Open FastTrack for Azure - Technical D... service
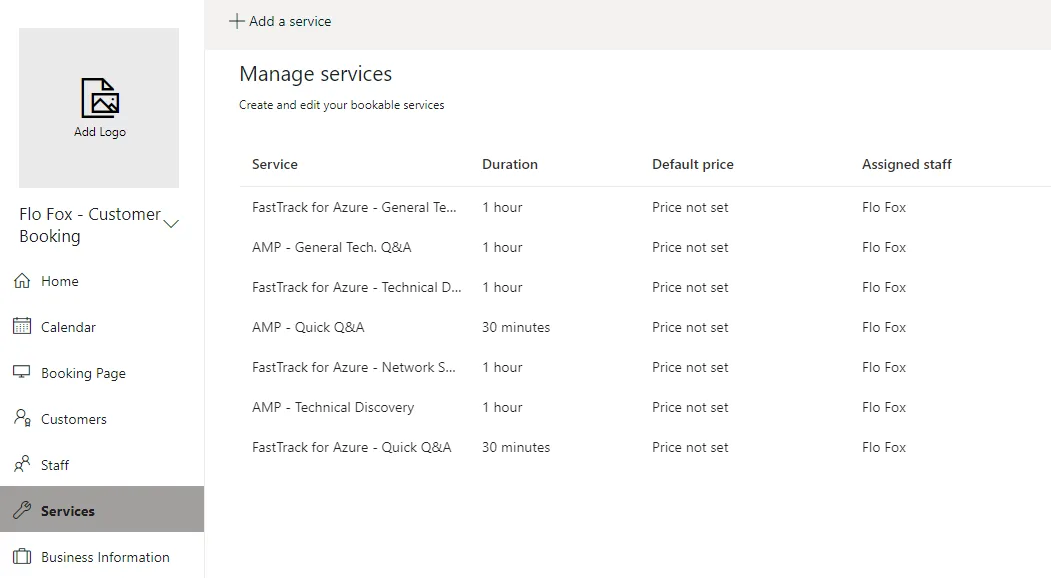The width and height of the screenshot is (1051, 578). point(357,288)
